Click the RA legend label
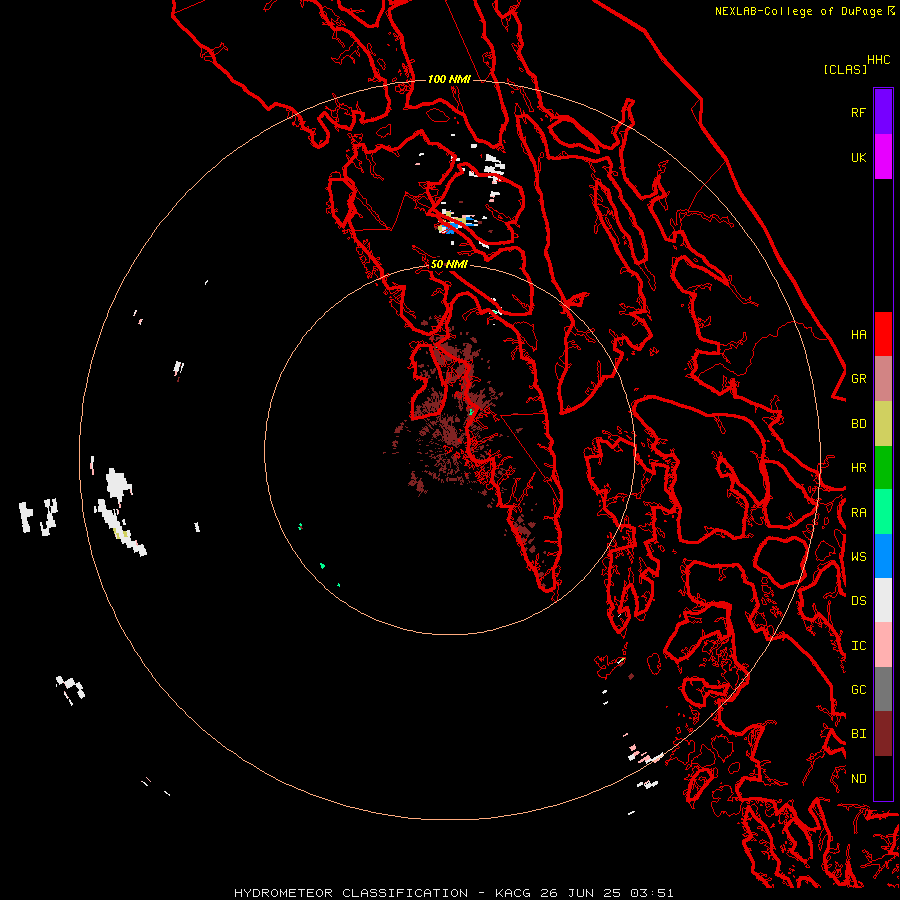This screenshot has height=900, width=900. (858, 513)
